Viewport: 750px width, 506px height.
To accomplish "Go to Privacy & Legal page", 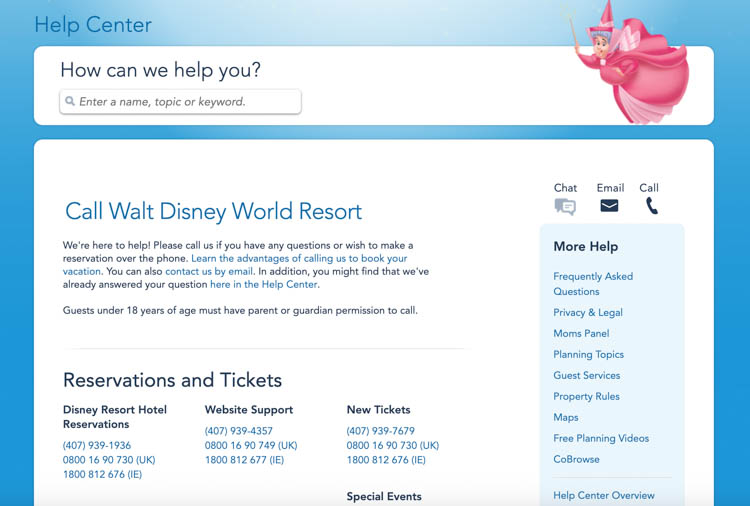I will click(x=587, y=313).
